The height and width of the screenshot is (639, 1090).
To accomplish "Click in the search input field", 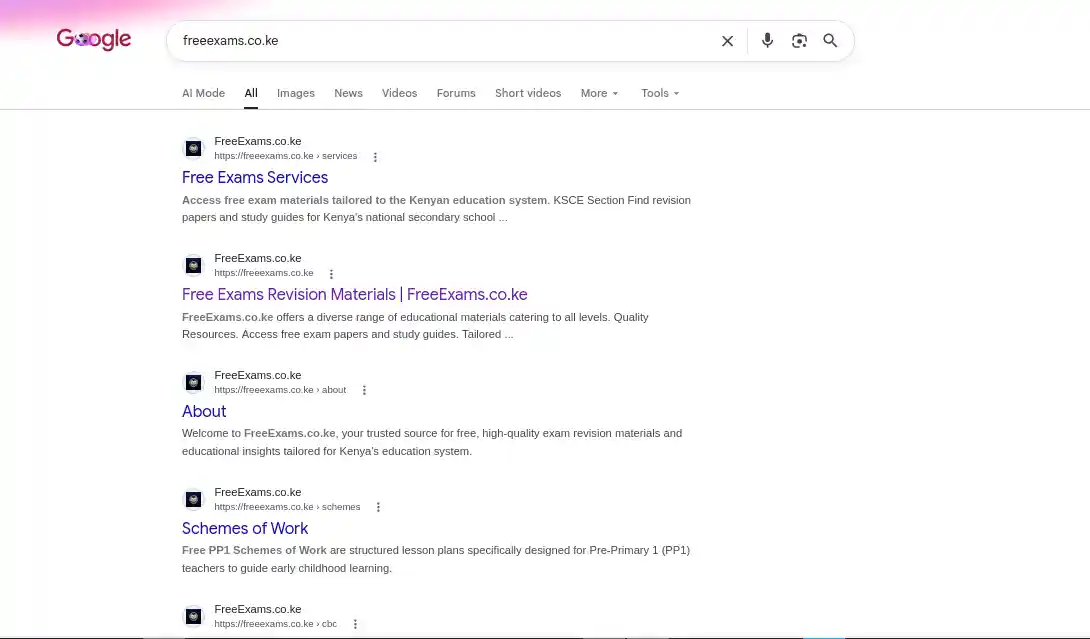I will click(x=445, y=40).
